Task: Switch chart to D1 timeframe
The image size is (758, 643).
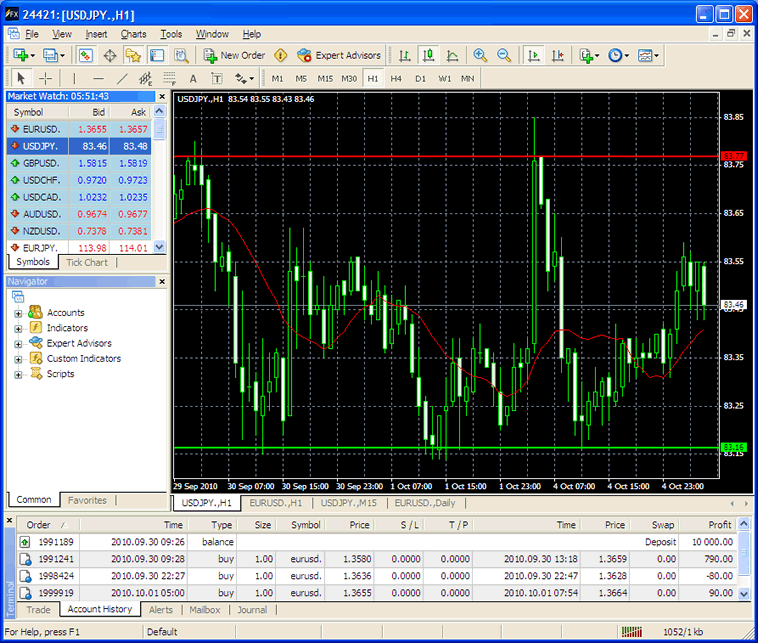Action: (420, 78)
